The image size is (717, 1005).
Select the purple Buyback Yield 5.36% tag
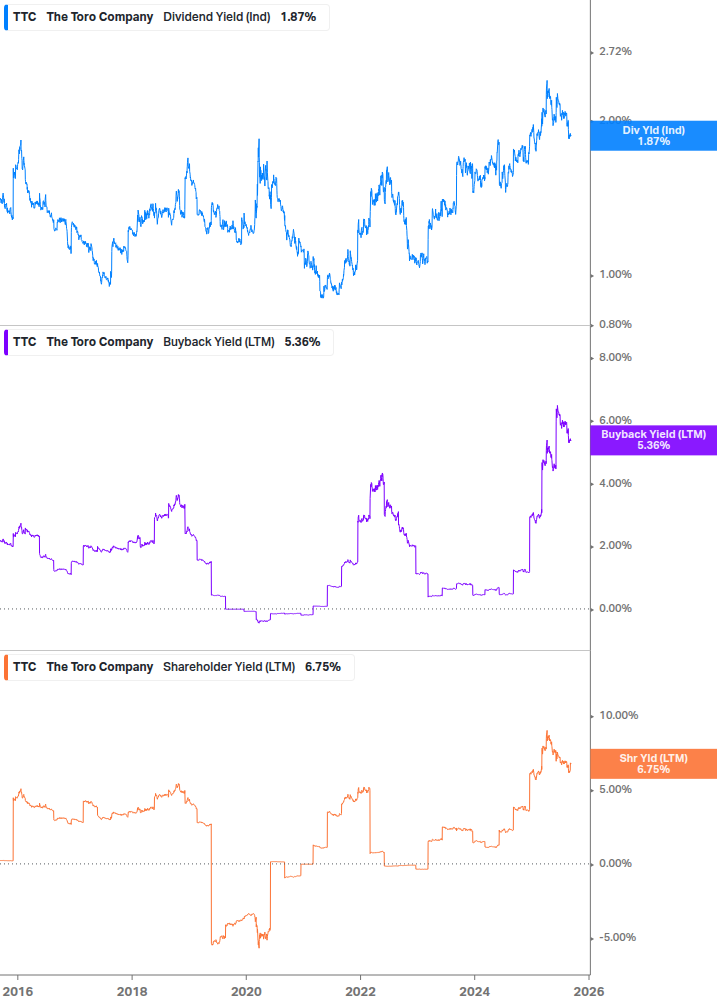(654, 440)
